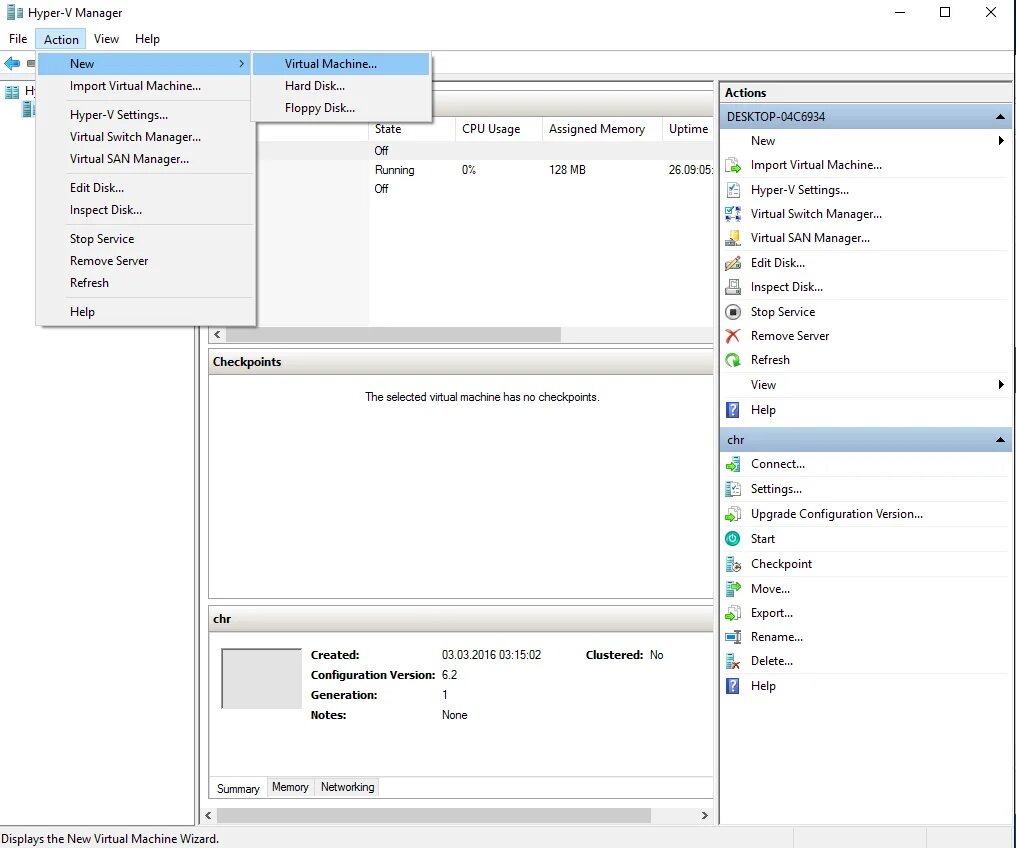Sort by CPU Usage column header
The width and height of the screenshot is (1016, 848).
point(499,129)
